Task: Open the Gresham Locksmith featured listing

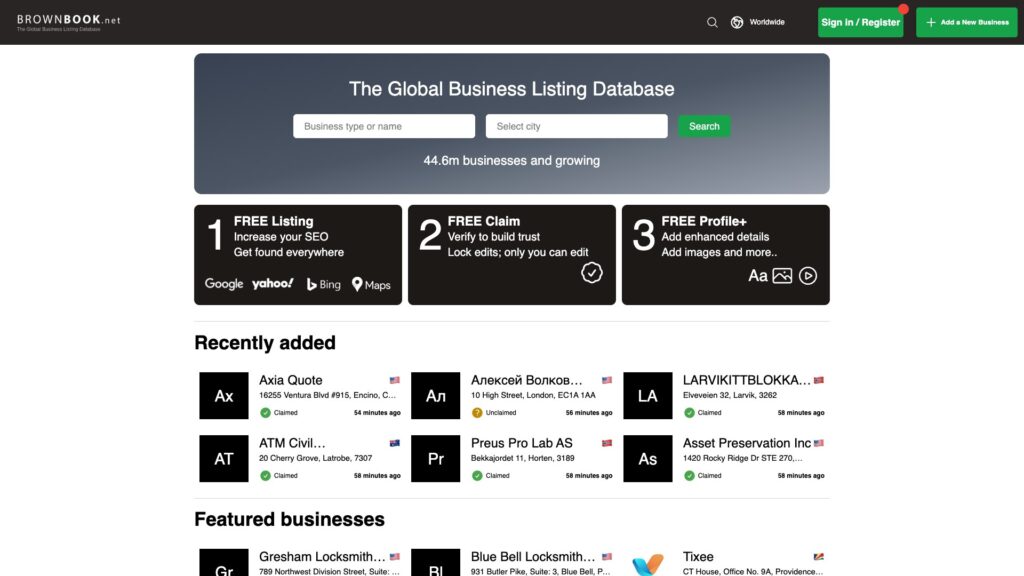Action: point(322,556)
